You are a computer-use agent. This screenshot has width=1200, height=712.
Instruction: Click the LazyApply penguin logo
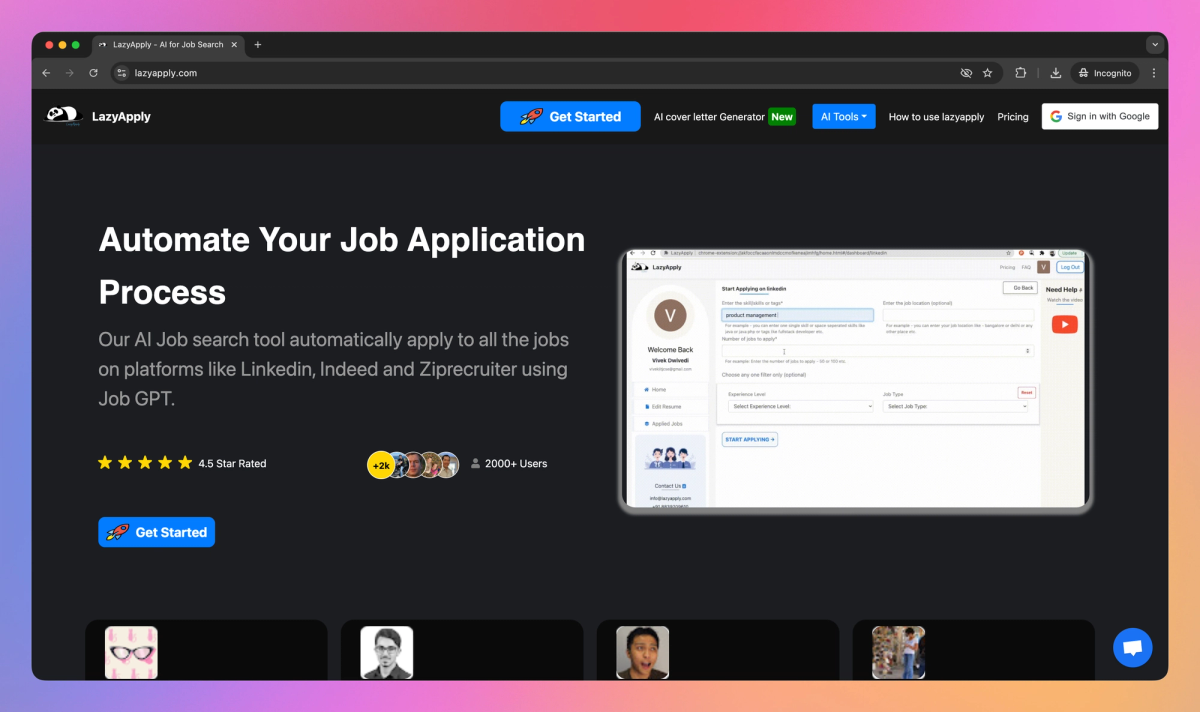tap(62, 116)
